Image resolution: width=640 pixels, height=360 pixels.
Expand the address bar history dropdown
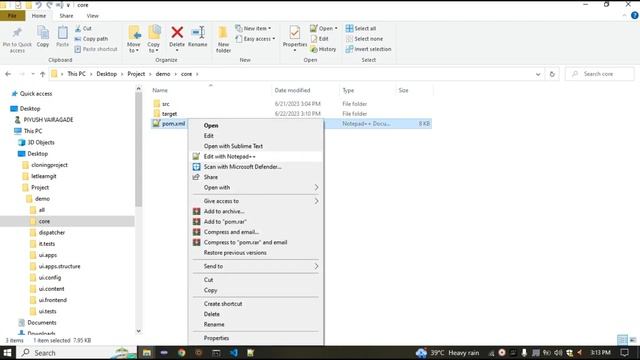point(538,74)
